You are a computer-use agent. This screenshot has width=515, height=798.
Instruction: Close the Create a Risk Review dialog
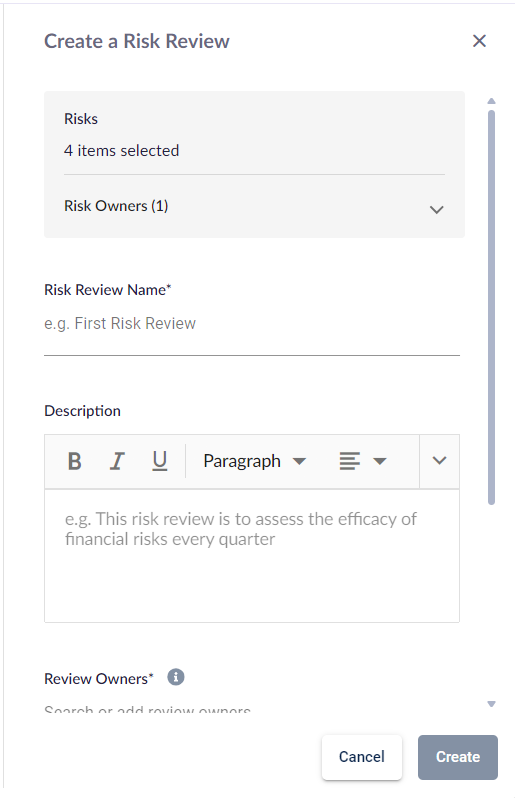tap(479, 41)
